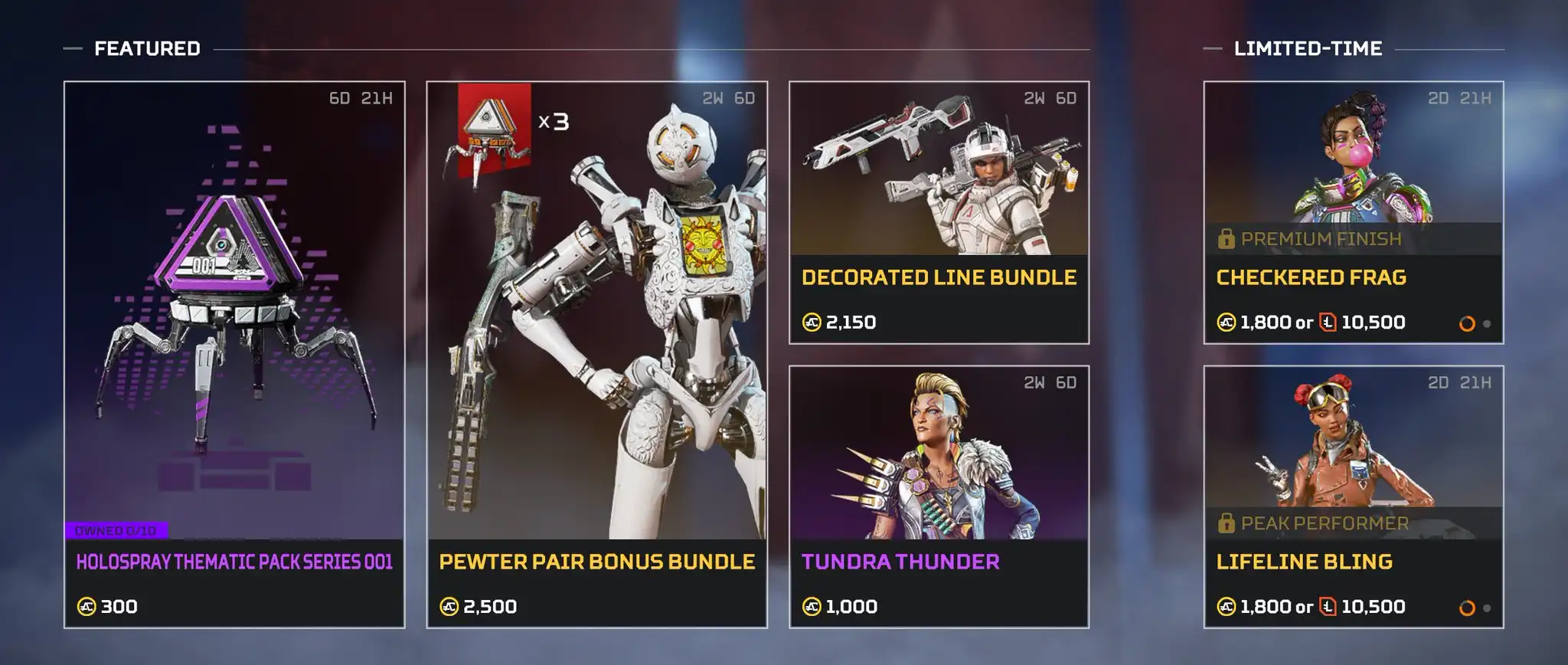Click the Owned 0/10 purple progress label
This screenshot has width=1568, height=665.
click(x=116, y=530)
